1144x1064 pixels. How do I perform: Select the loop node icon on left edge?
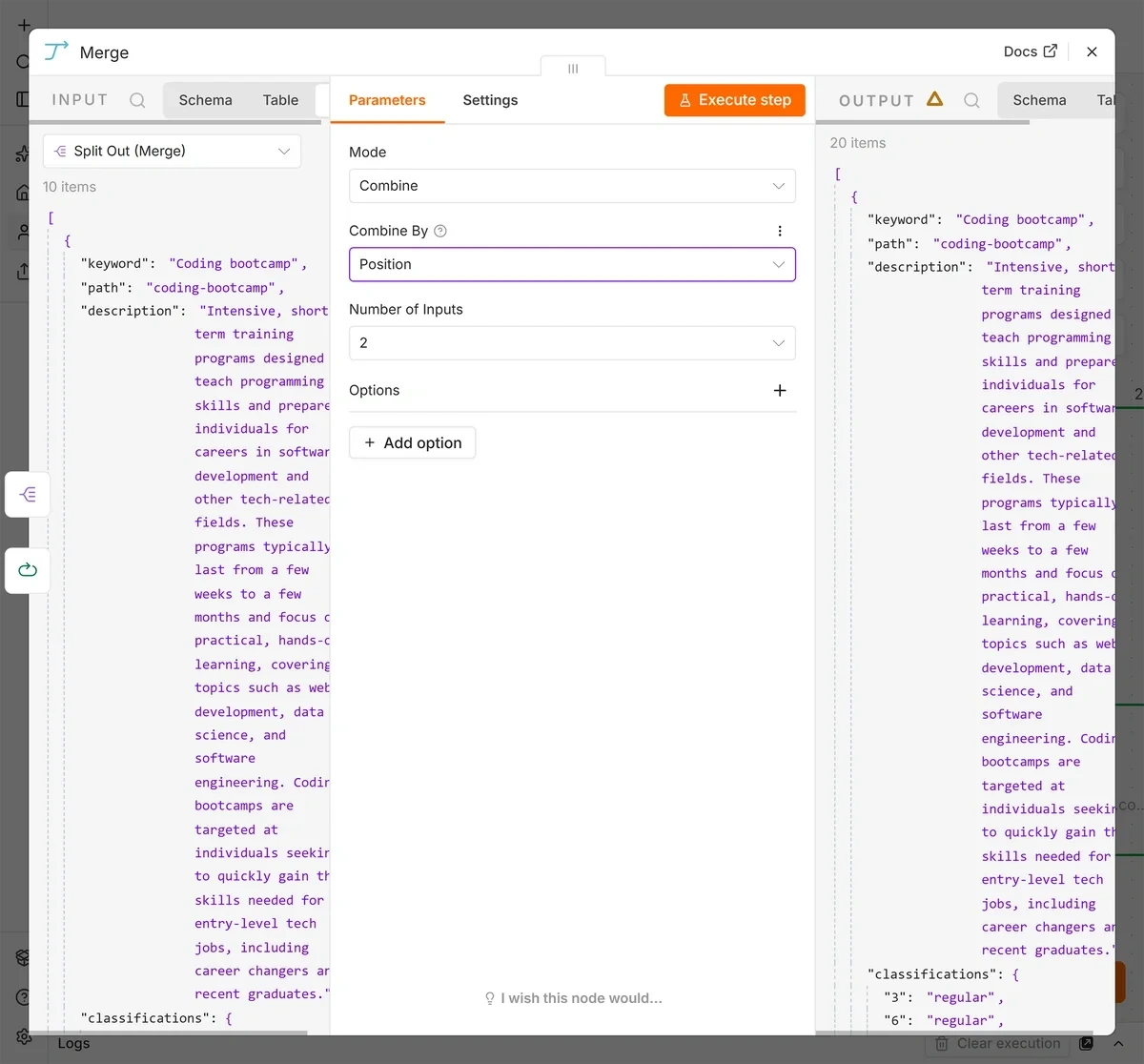click(28, 570)
